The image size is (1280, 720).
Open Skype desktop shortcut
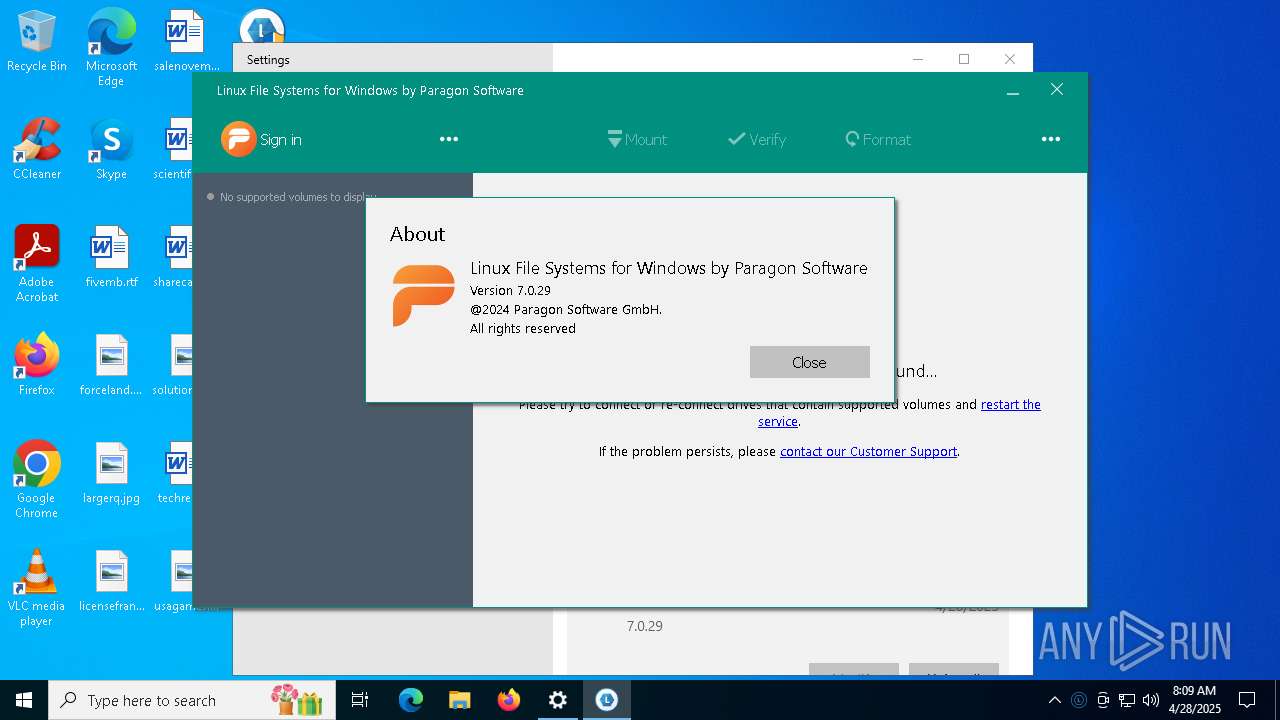coord(111,149)
